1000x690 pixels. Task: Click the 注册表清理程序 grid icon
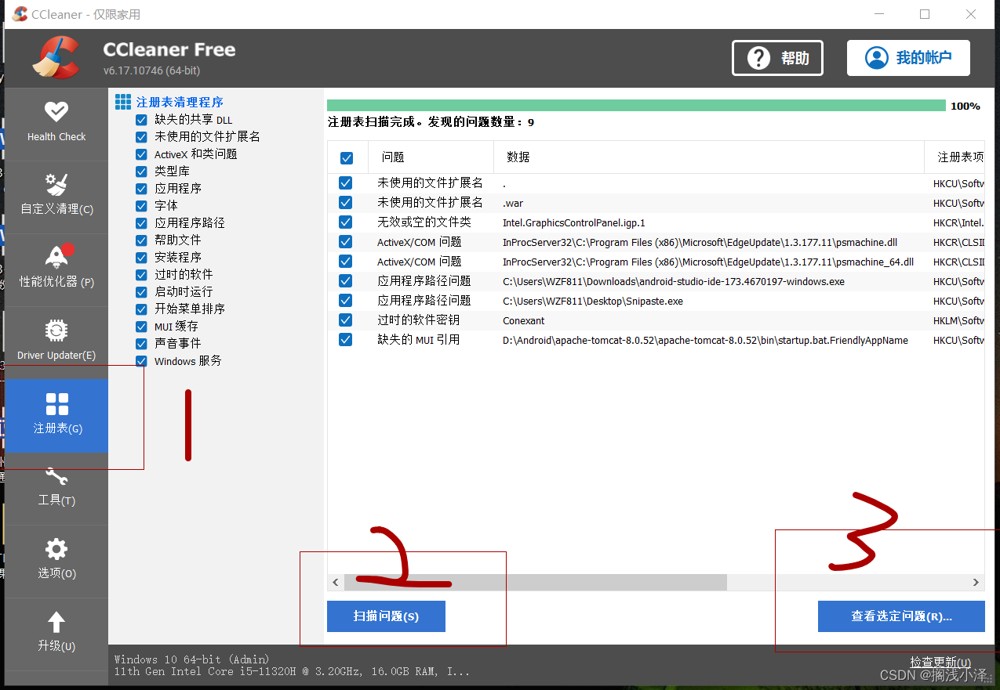pyautogui.click(x=123, y=102)
